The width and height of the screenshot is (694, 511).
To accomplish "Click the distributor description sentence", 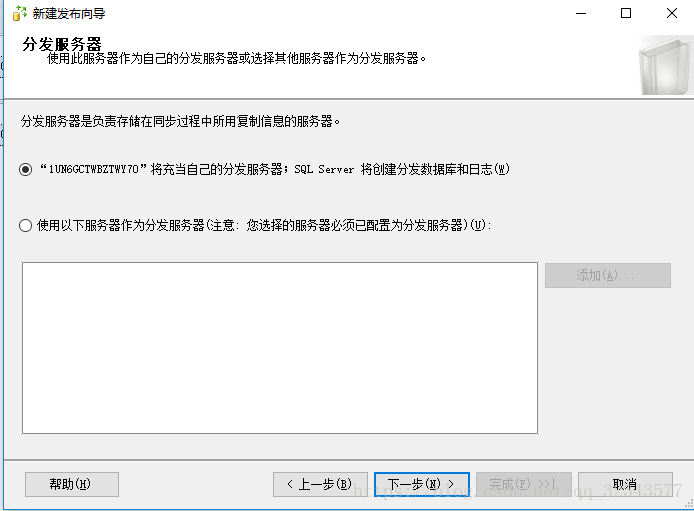I will tap(180, 121).
